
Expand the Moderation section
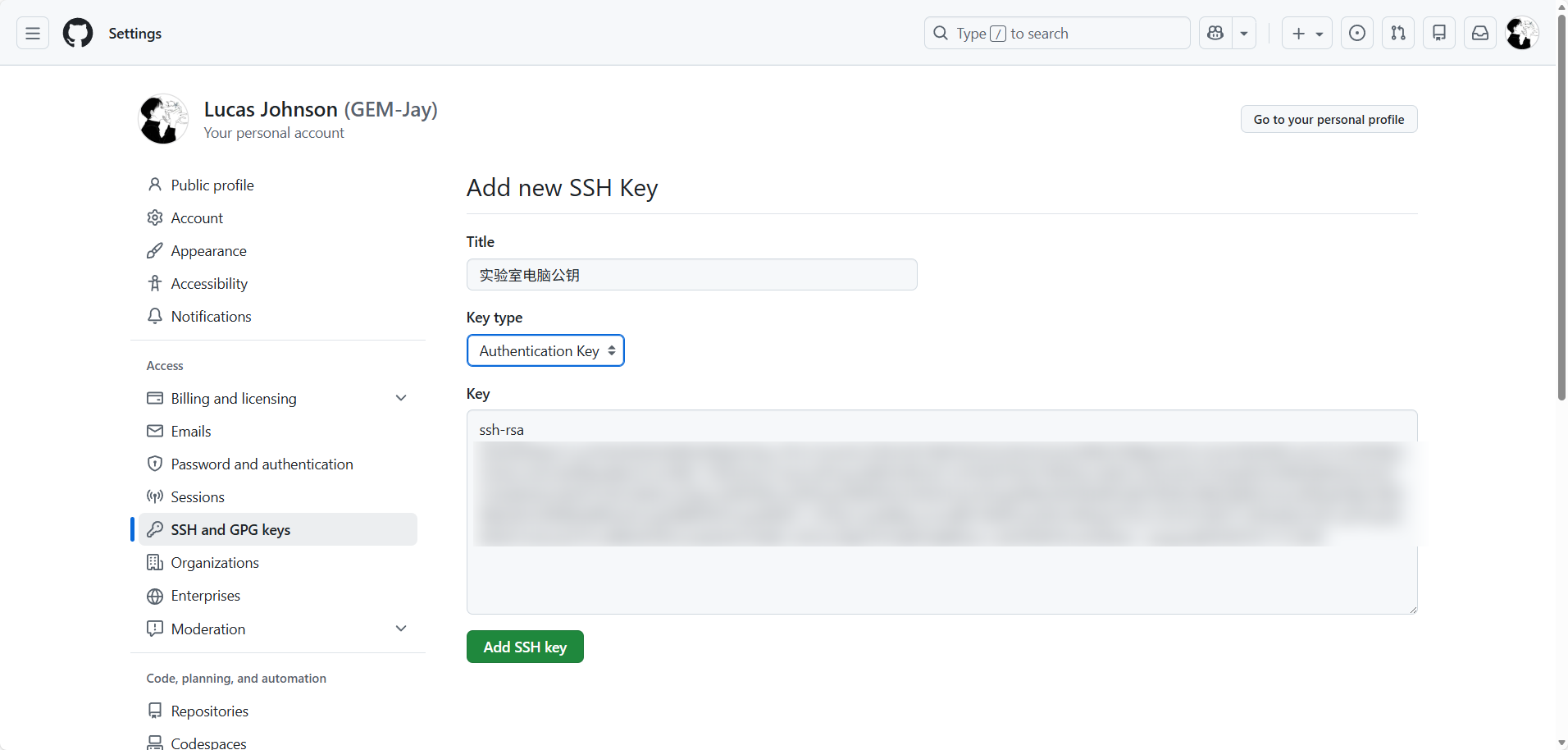pyautogui.click(x=401, y=629)
